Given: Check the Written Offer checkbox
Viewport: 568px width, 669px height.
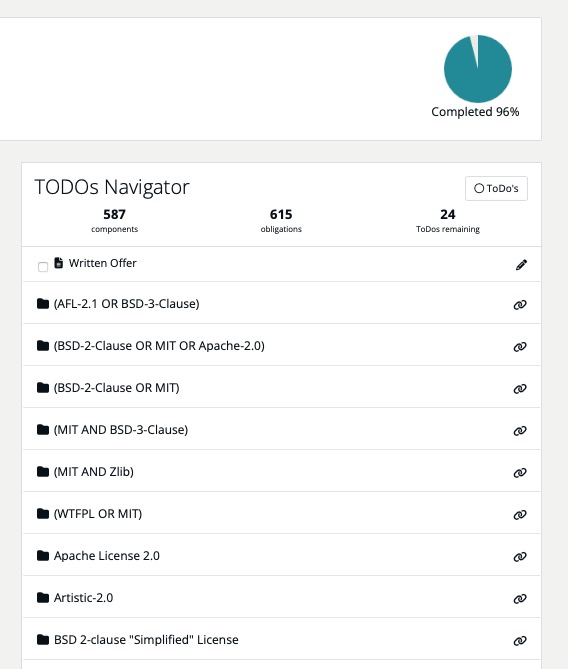Looking at the screenshot, I should [x=43, y=267].
